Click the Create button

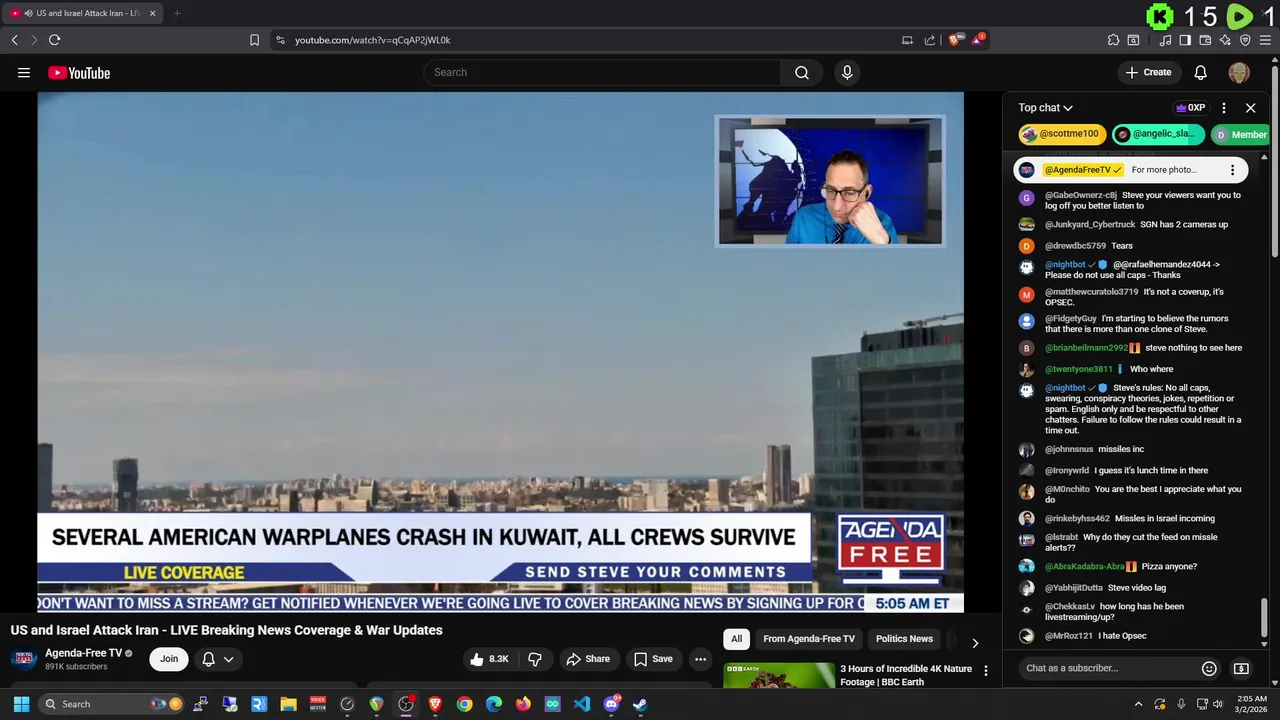1148,72
